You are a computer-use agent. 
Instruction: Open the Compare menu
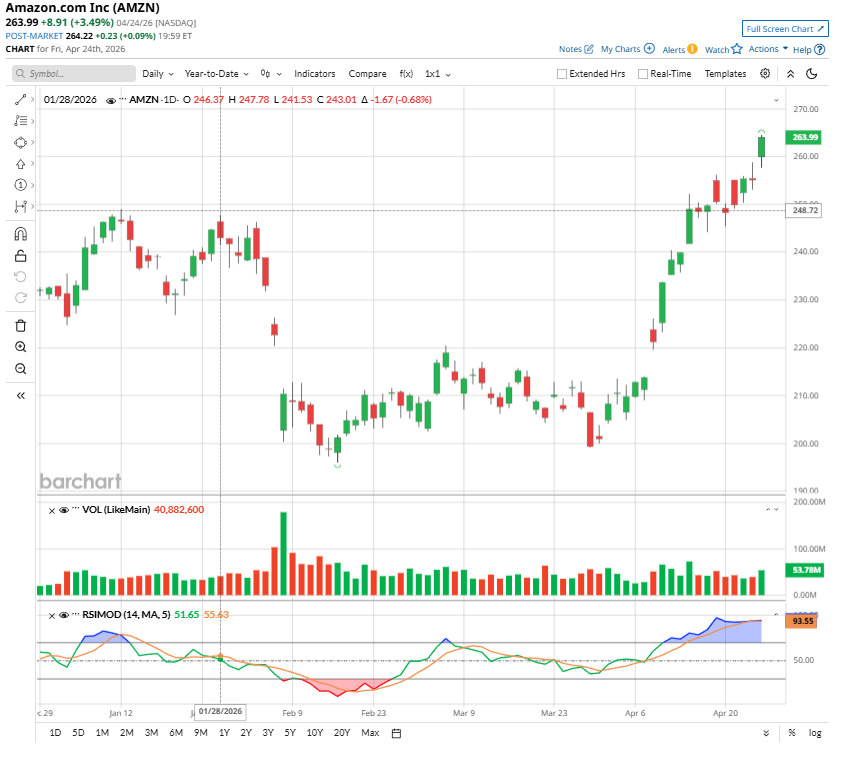(x=367, y=74)
